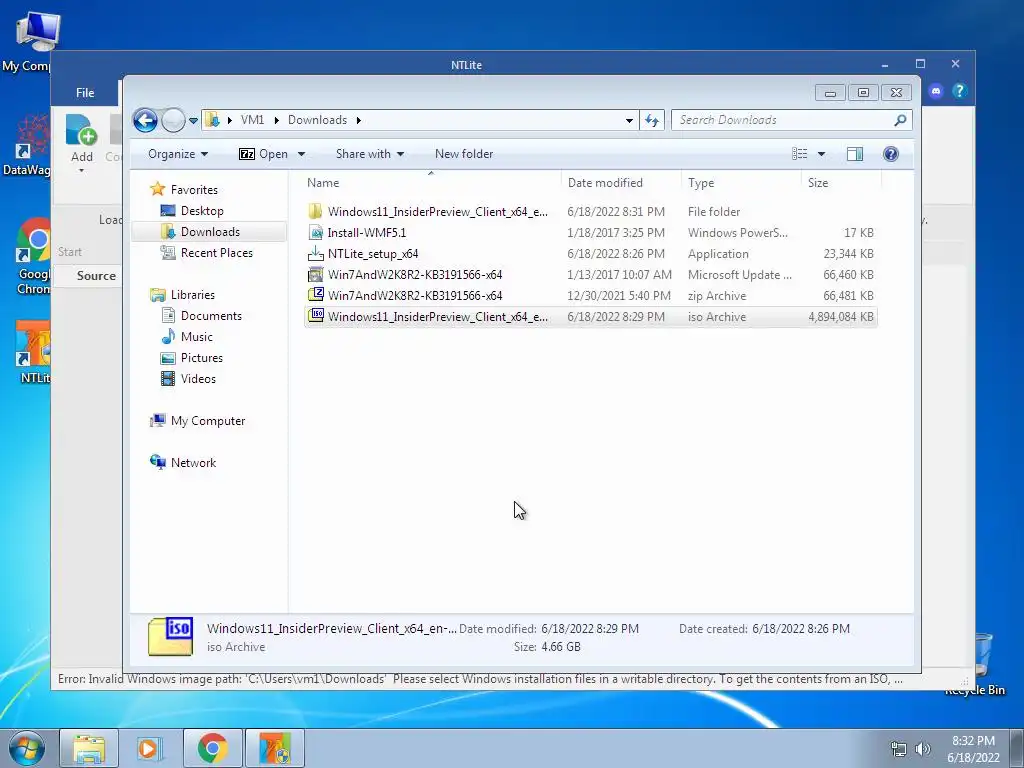The image size is (1024, 768).
Task: Select Downloads in navigation pane
Action: click(x=210, y=231)
